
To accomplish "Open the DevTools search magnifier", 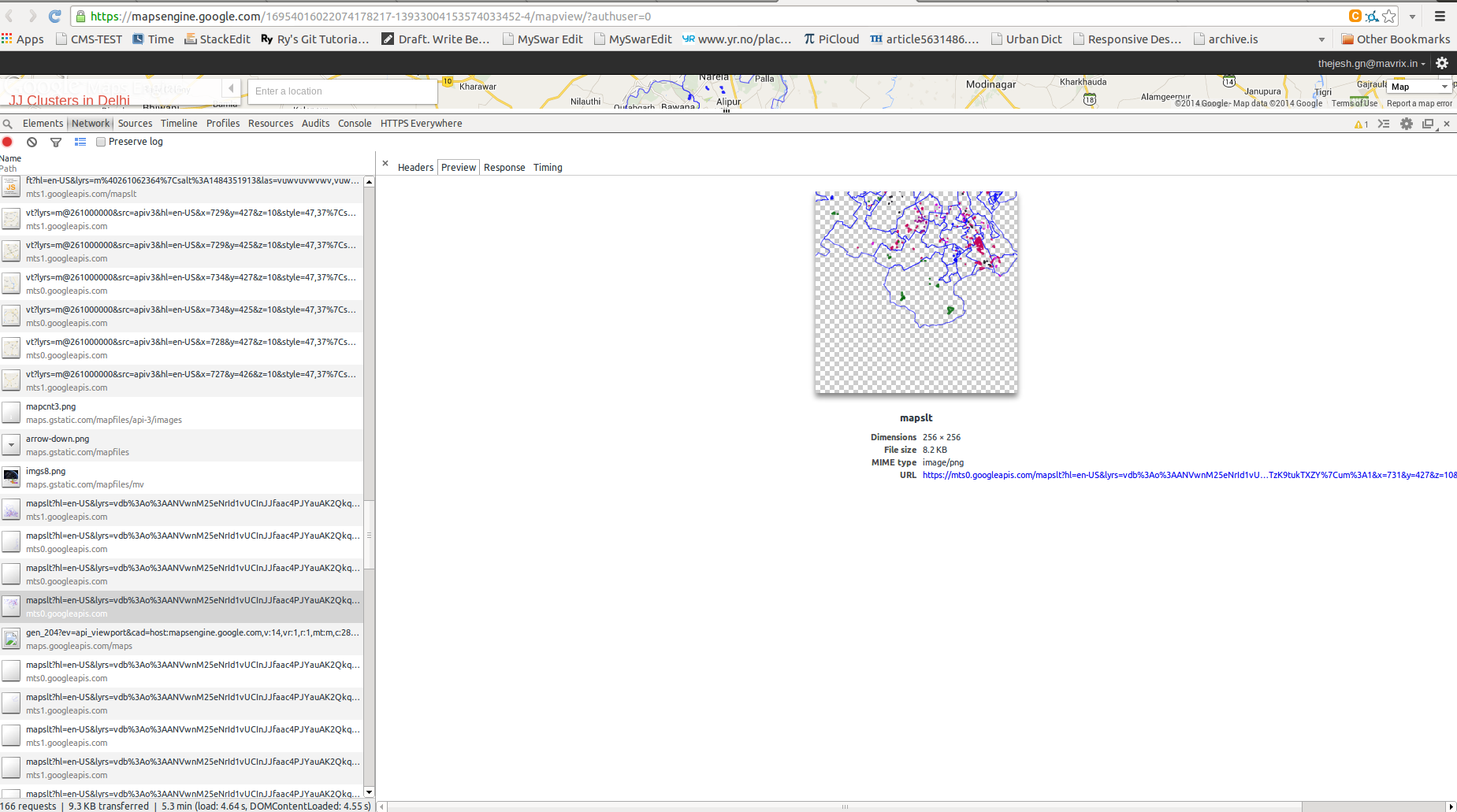I will click(8, 124).
